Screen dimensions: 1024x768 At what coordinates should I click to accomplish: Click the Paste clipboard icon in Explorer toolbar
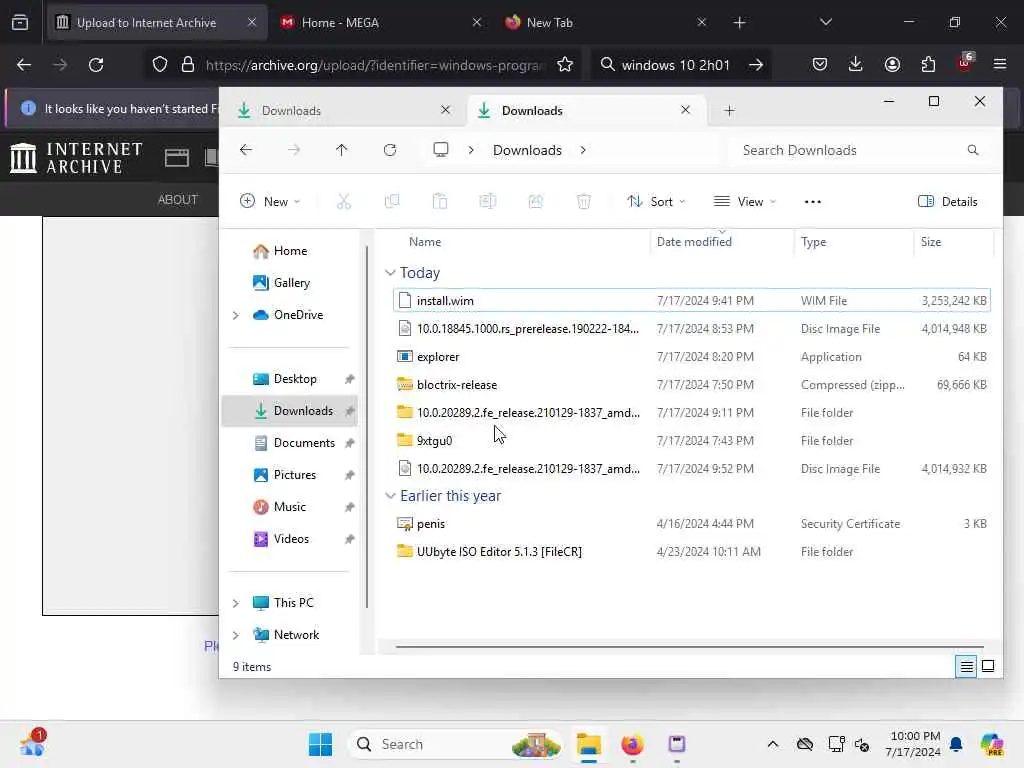pyautogui.click(x=440, y=202)
